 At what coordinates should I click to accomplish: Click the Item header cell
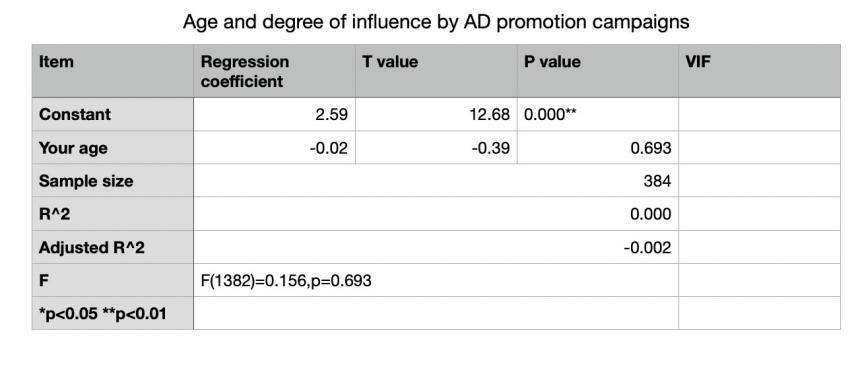(113, 71)
